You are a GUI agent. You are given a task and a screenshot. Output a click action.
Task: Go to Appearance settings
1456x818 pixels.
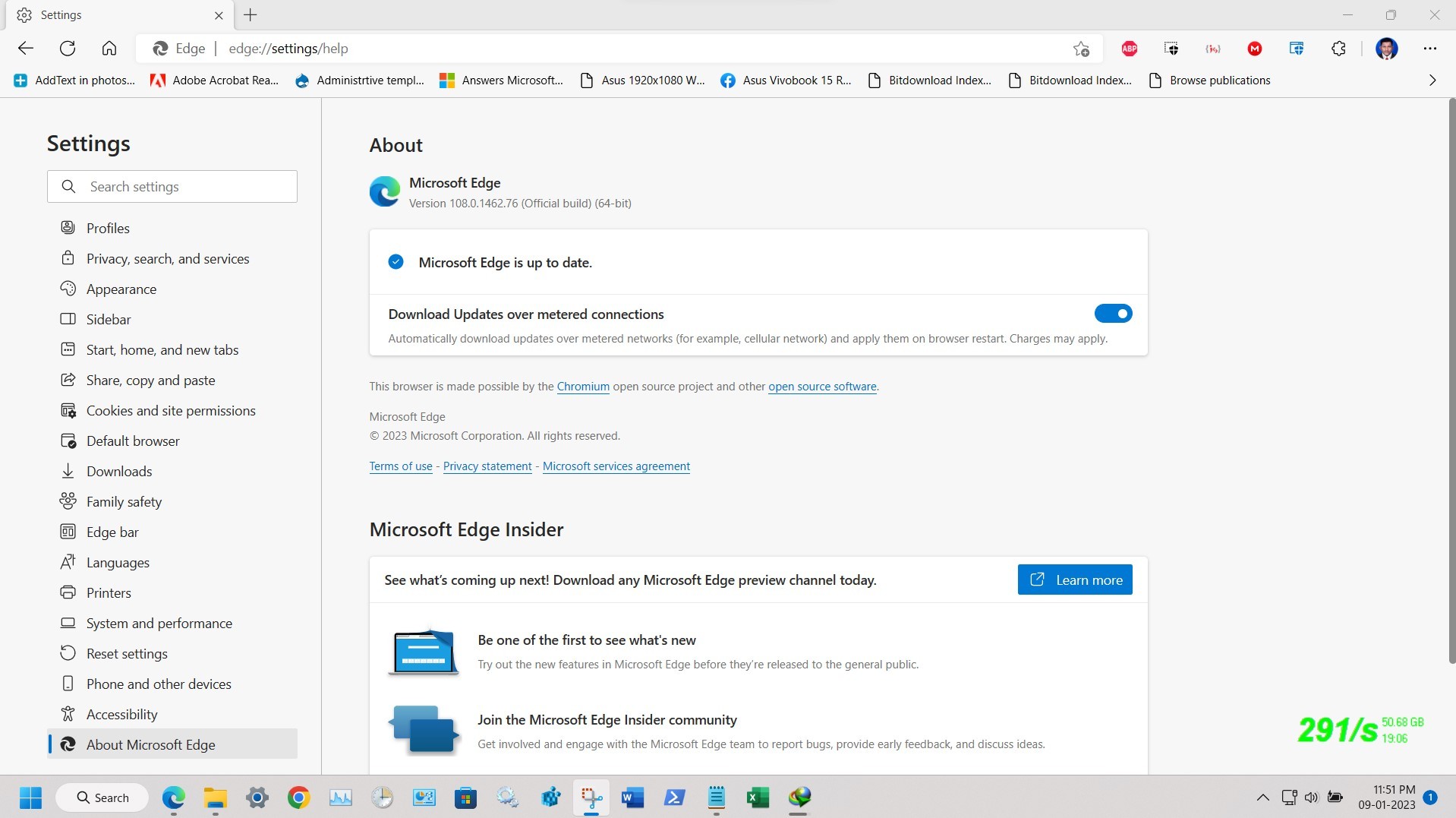tap(172, 289)
